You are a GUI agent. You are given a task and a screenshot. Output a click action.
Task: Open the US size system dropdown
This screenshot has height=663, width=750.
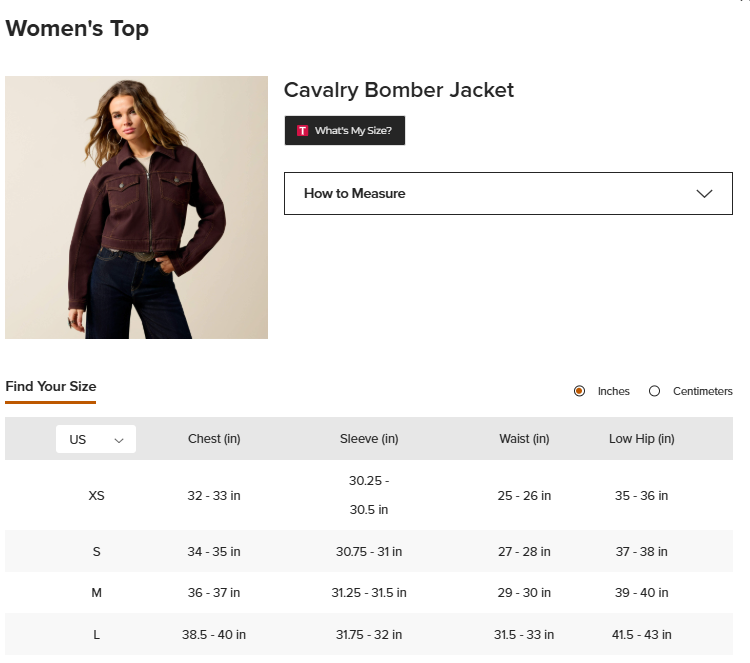pos(96,439)
